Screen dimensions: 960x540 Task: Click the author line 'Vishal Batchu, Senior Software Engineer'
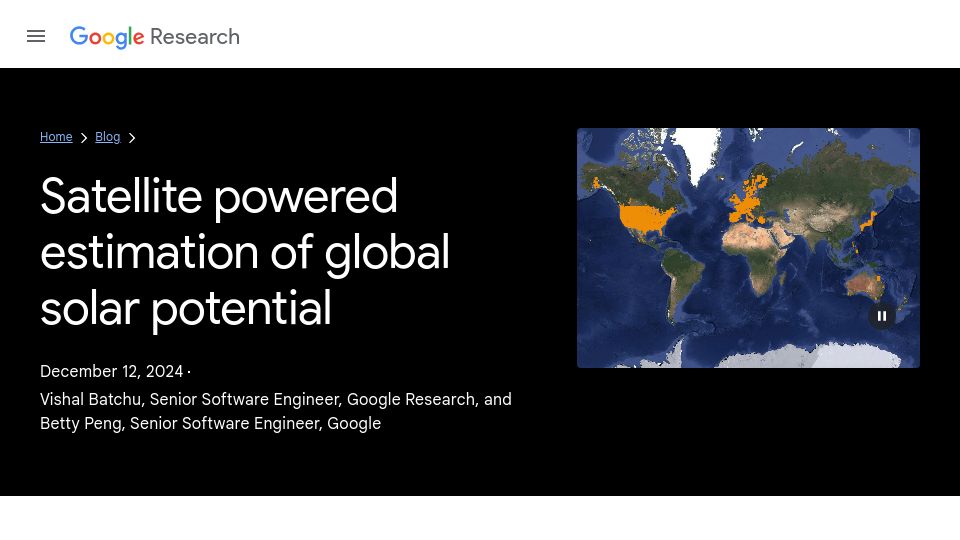[x=190, y=399]
